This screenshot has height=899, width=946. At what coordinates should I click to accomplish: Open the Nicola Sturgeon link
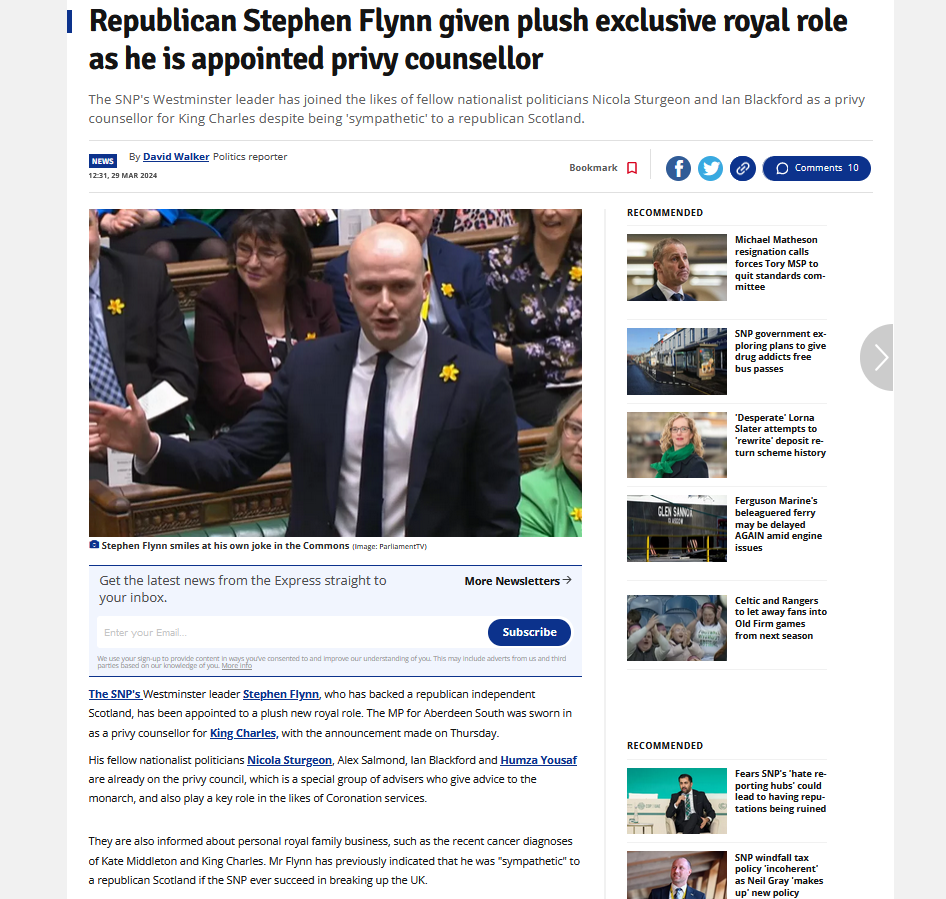coord(290,760)
